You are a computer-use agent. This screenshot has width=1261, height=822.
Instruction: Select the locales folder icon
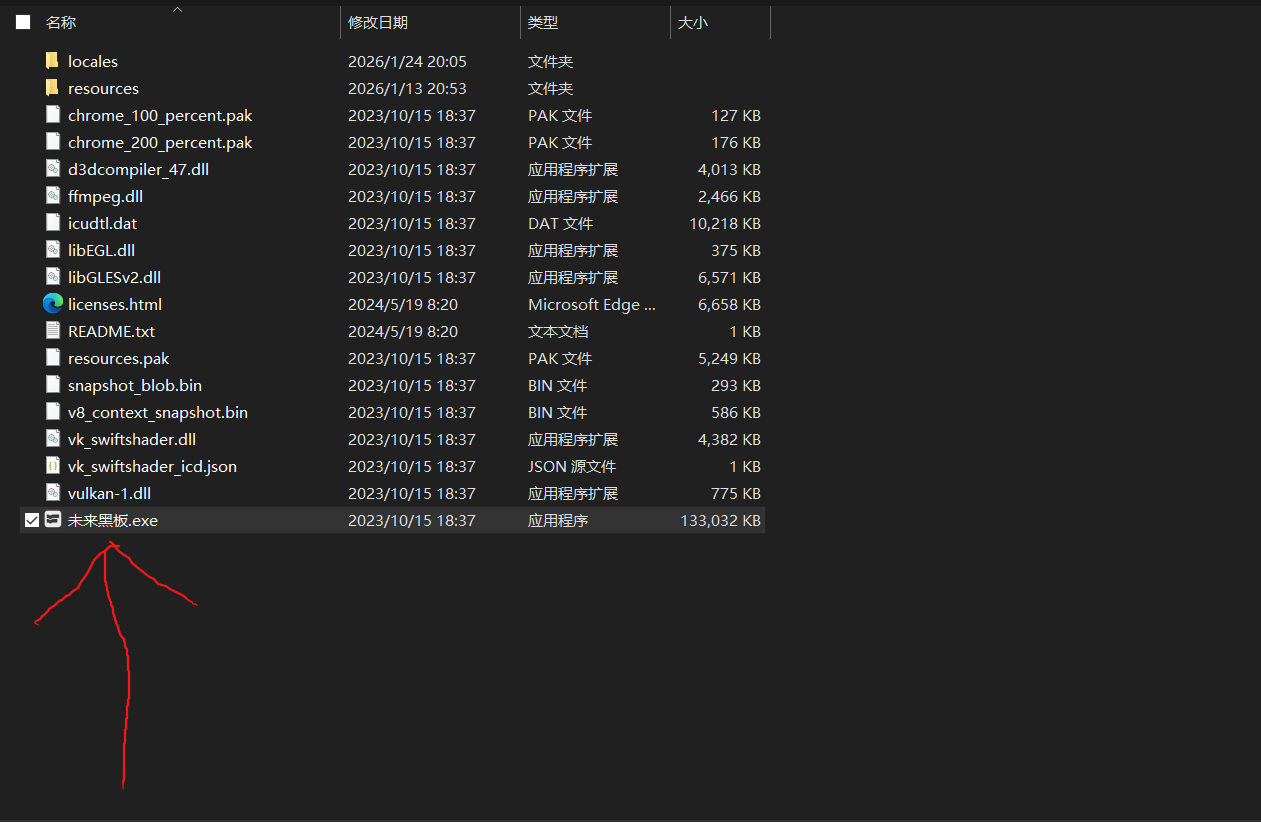53,61
